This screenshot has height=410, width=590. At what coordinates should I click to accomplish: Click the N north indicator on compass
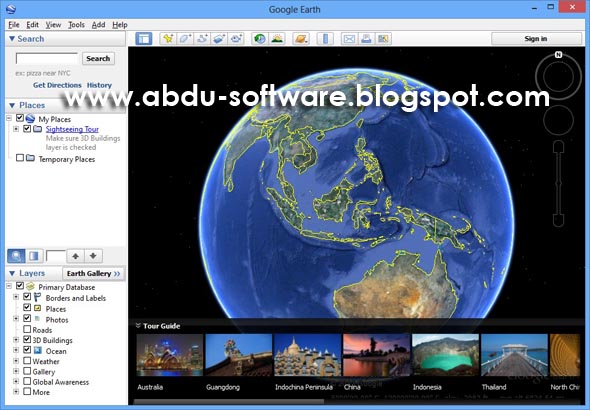(558, 55)
